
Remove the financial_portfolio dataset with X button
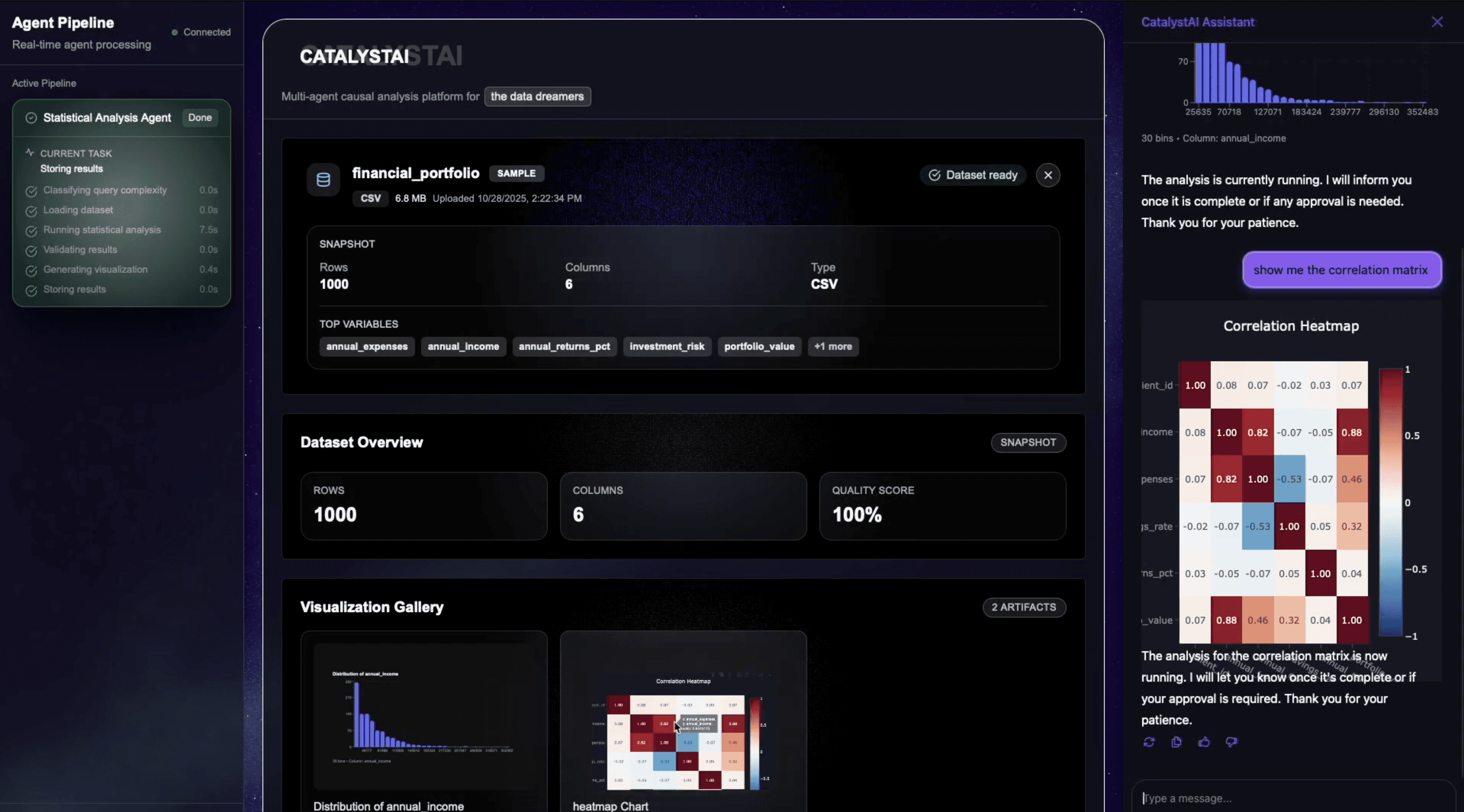tap(1048, 175)
